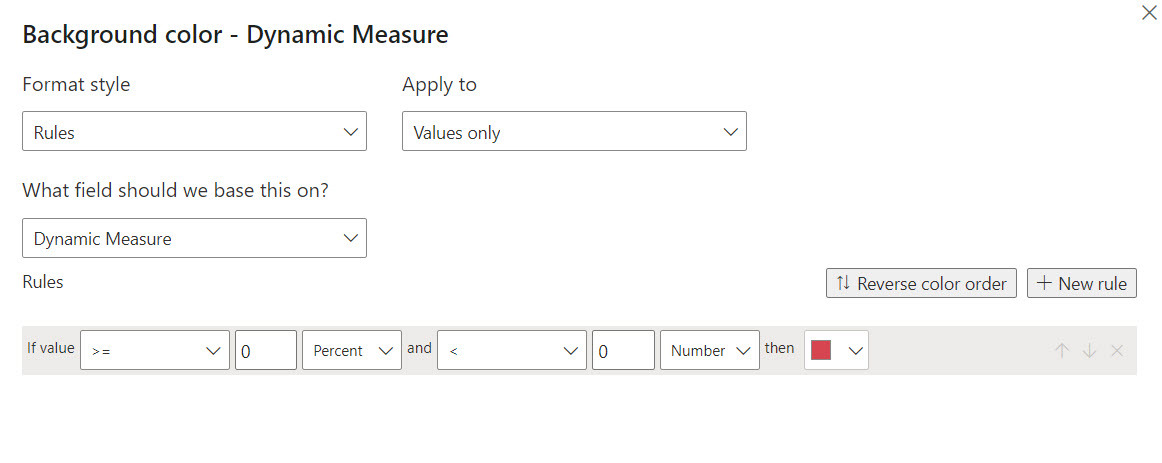Click the swap arrows icon for reversing colors

pos(843,283)
